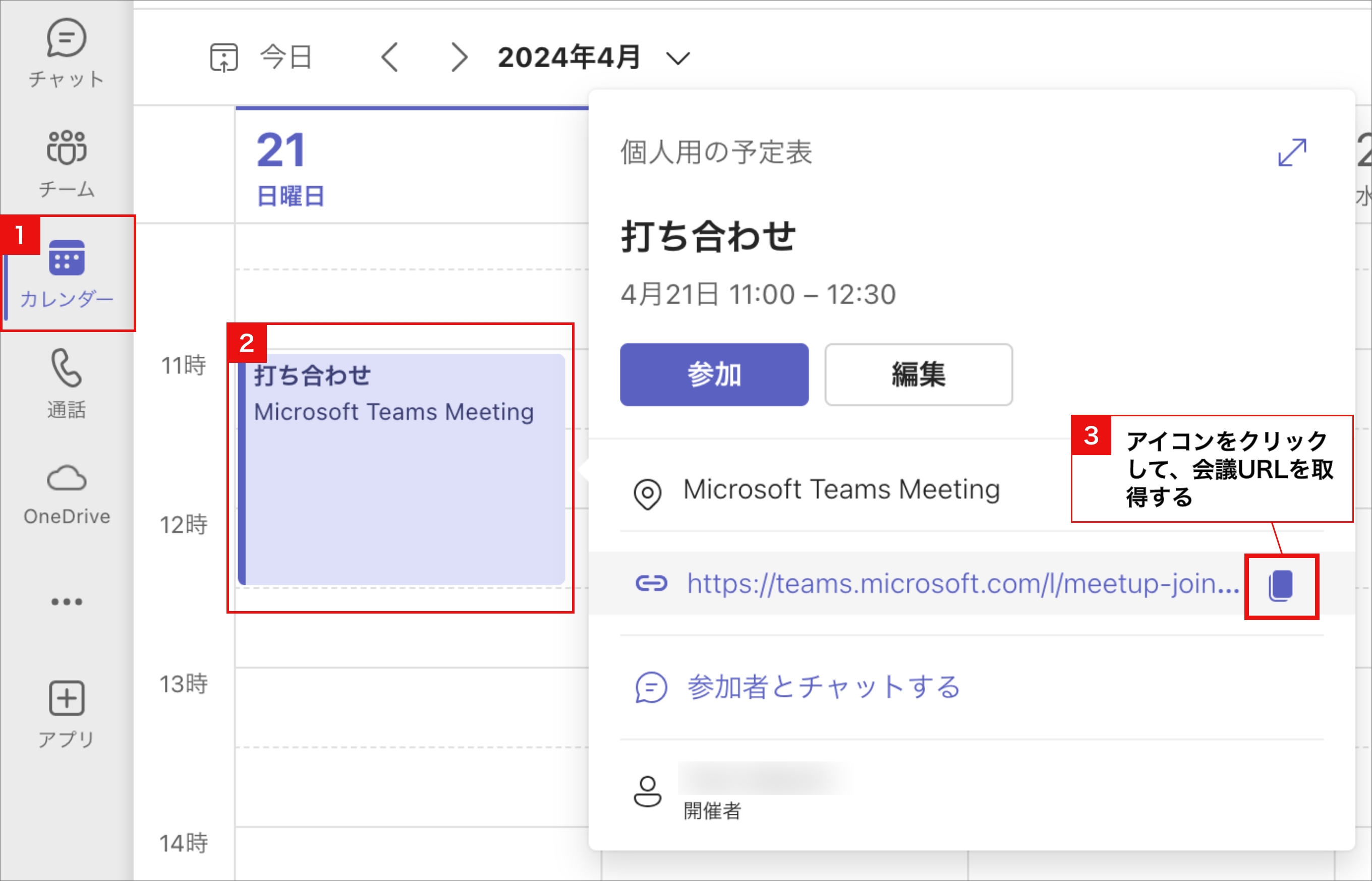Expand the meeting details with the arrow icon
Screen dimensions: 1372x881
[x=1292, y=152]
